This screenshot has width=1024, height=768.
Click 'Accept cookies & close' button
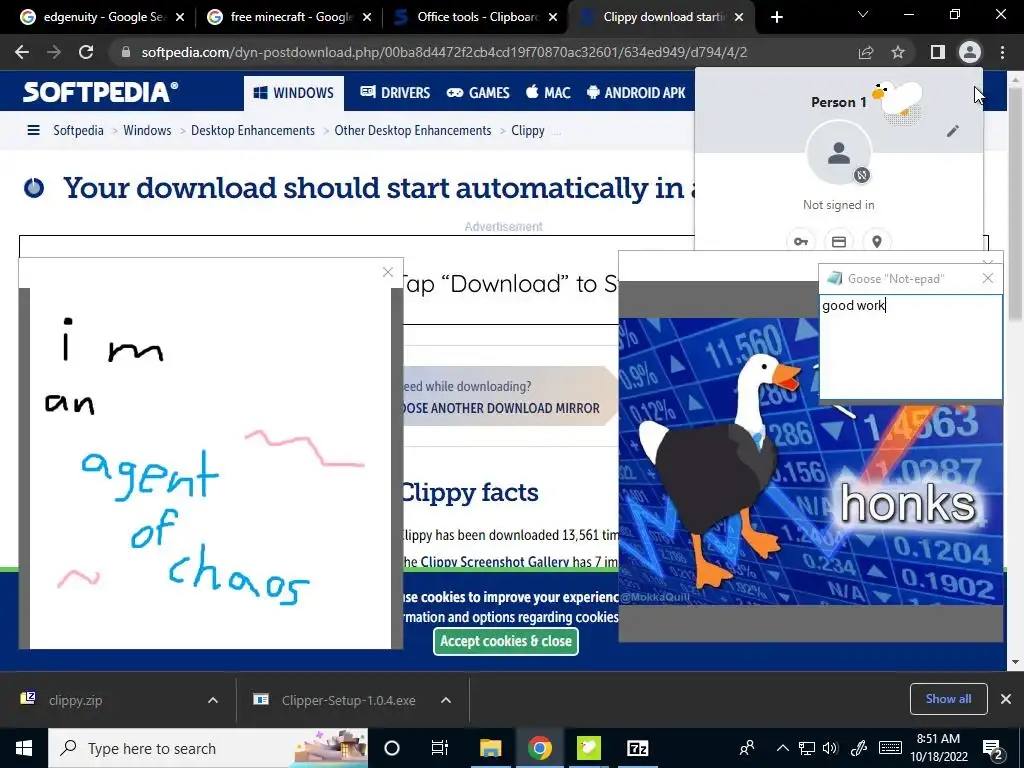pyautogui.click(x=506, y=641)
